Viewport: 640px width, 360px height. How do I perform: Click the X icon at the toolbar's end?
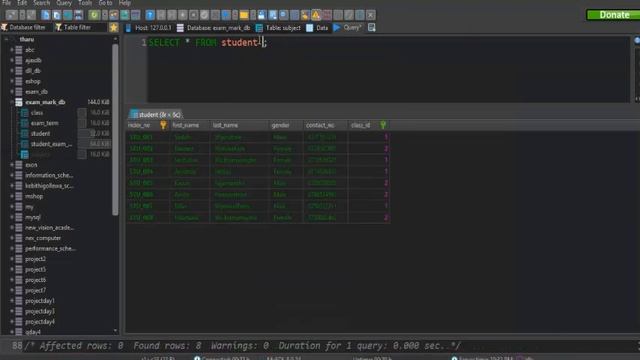click(370, 15)
